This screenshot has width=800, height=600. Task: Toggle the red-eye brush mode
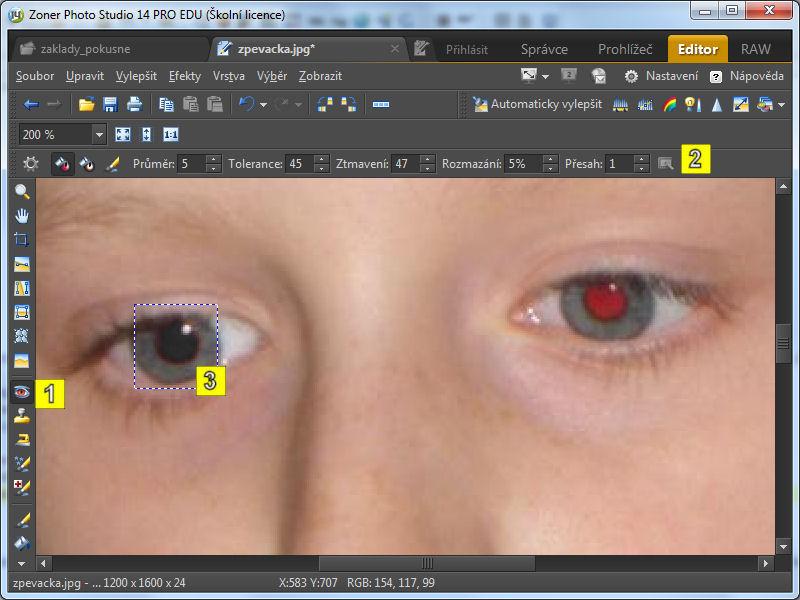[112, 164]
